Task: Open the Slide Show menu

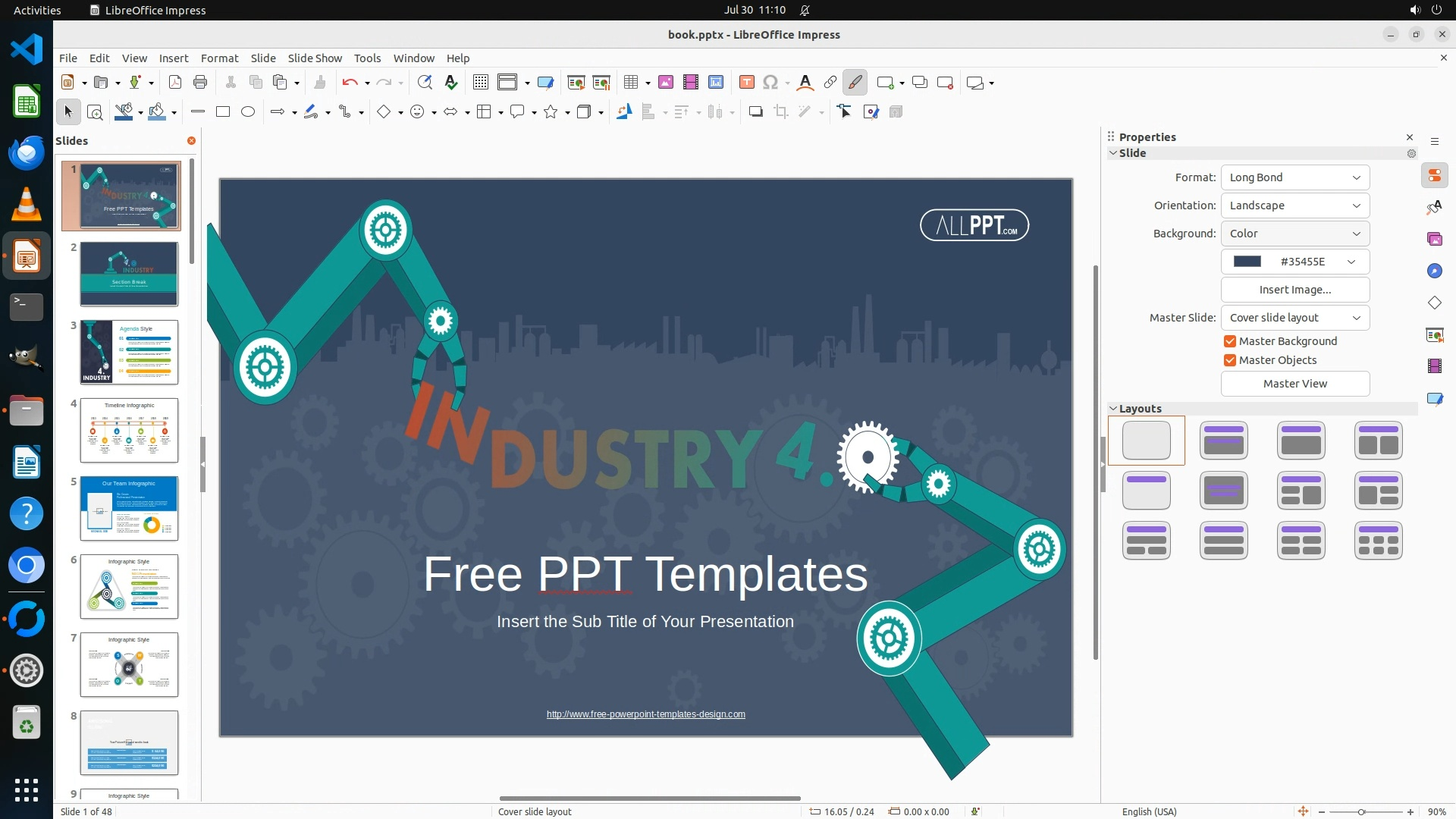Action: (314, 58)
